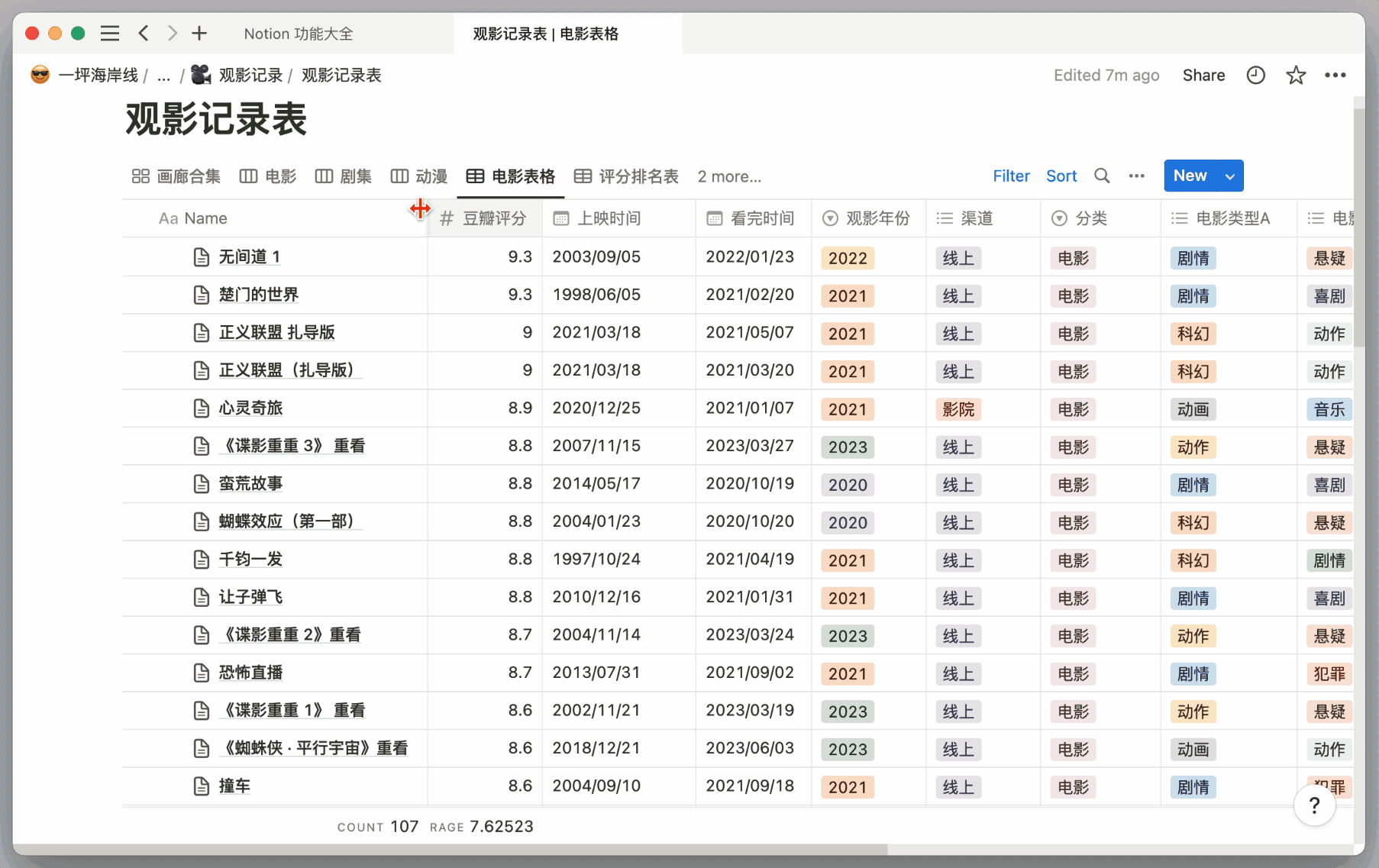This screenshot has height=868, width=1379.
Task: Open page icon for 心灵奇旅
Action: pos(202,408)
